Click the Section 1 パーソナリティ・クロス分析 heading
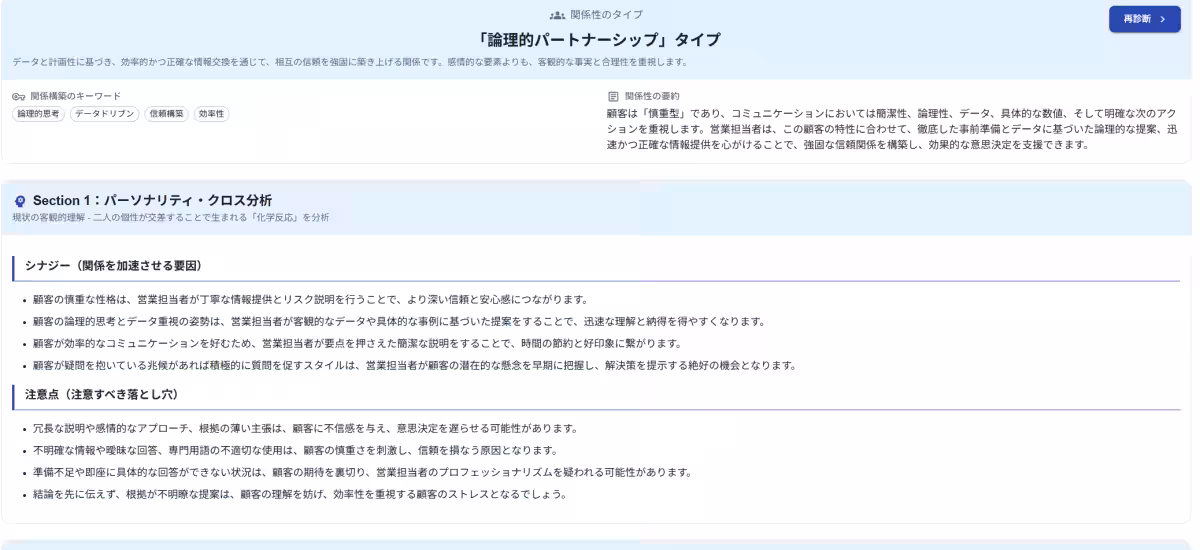The height and width of the screenshot is (550, 1200). tap(152, 201)
